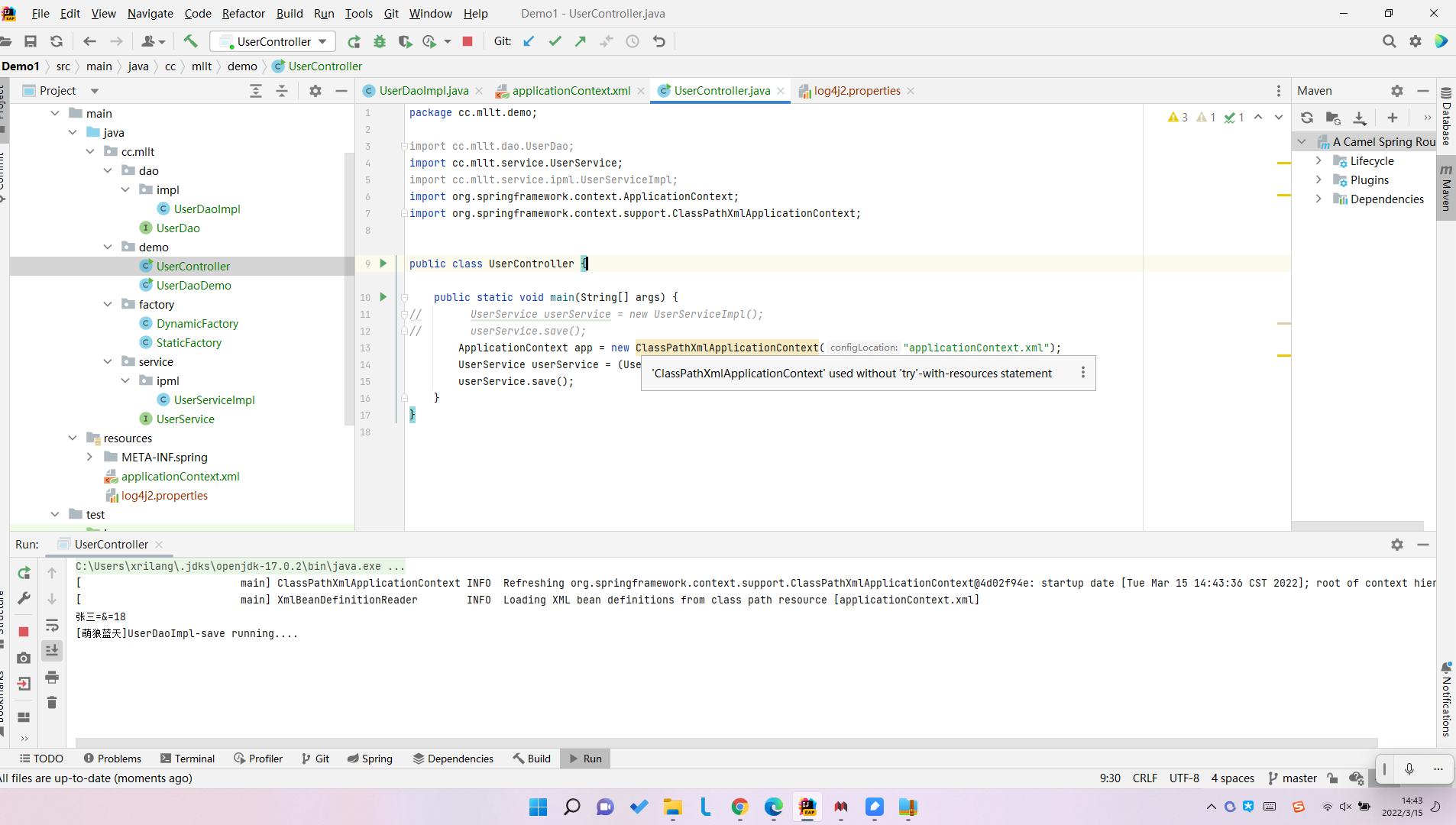Expand META-INF.spring folder
This screenshot has height=825, width=1456.
pos(90,457)
